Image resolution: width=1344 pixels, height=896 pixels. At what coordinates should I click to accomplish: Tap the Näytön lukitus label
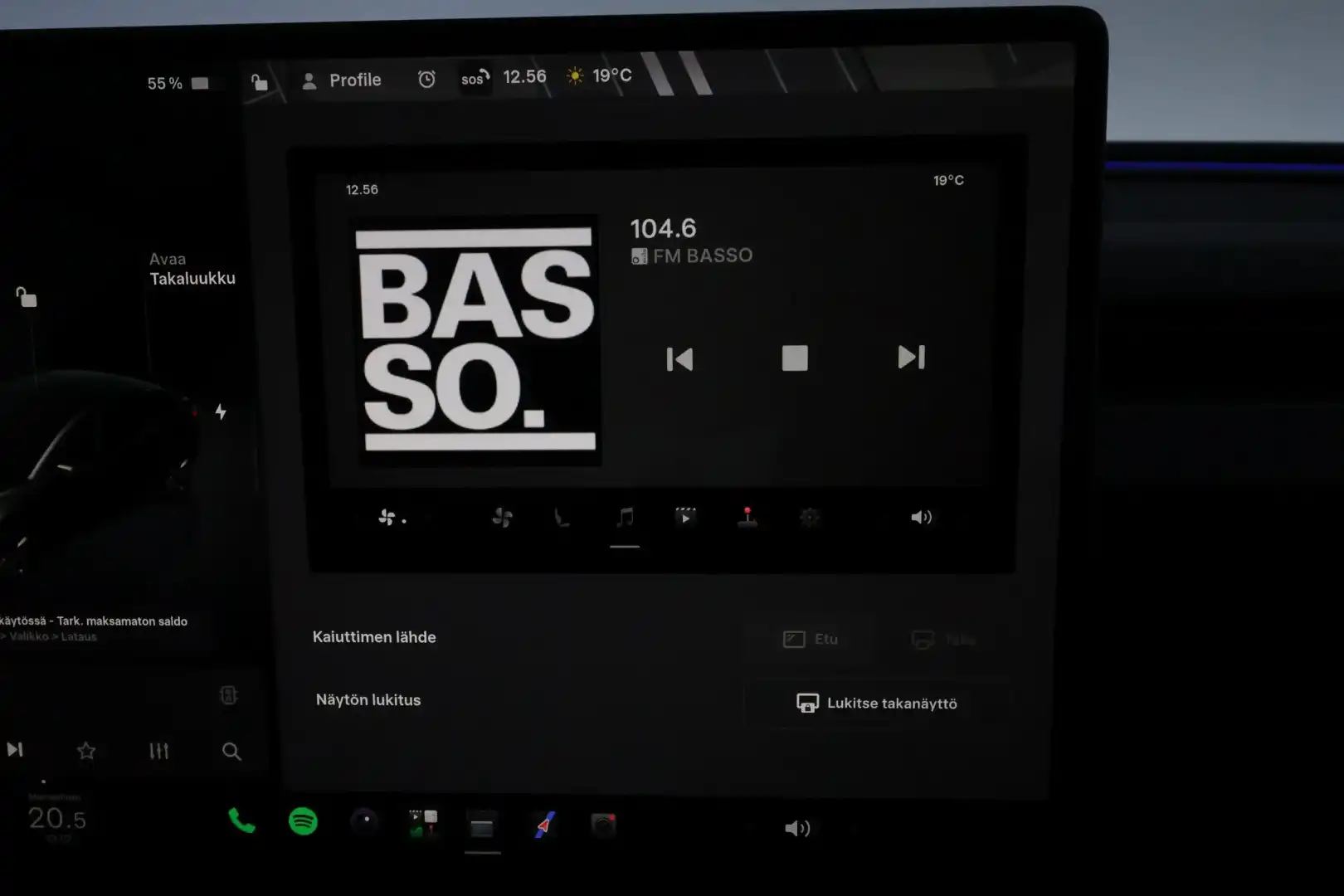368,700
